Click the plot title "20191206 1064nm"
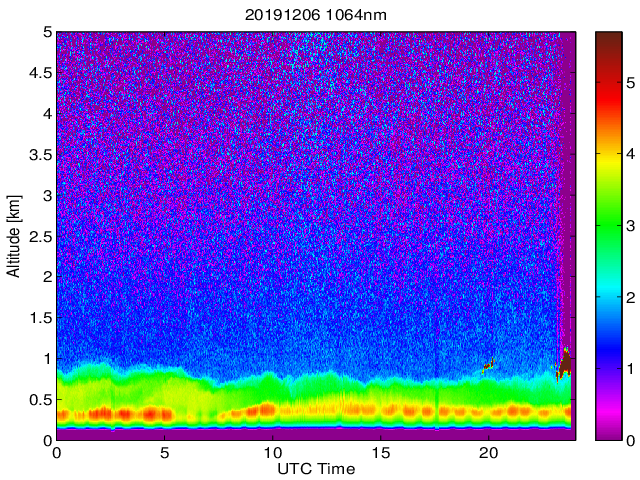 pyautogui.click(x=315, y=14)
